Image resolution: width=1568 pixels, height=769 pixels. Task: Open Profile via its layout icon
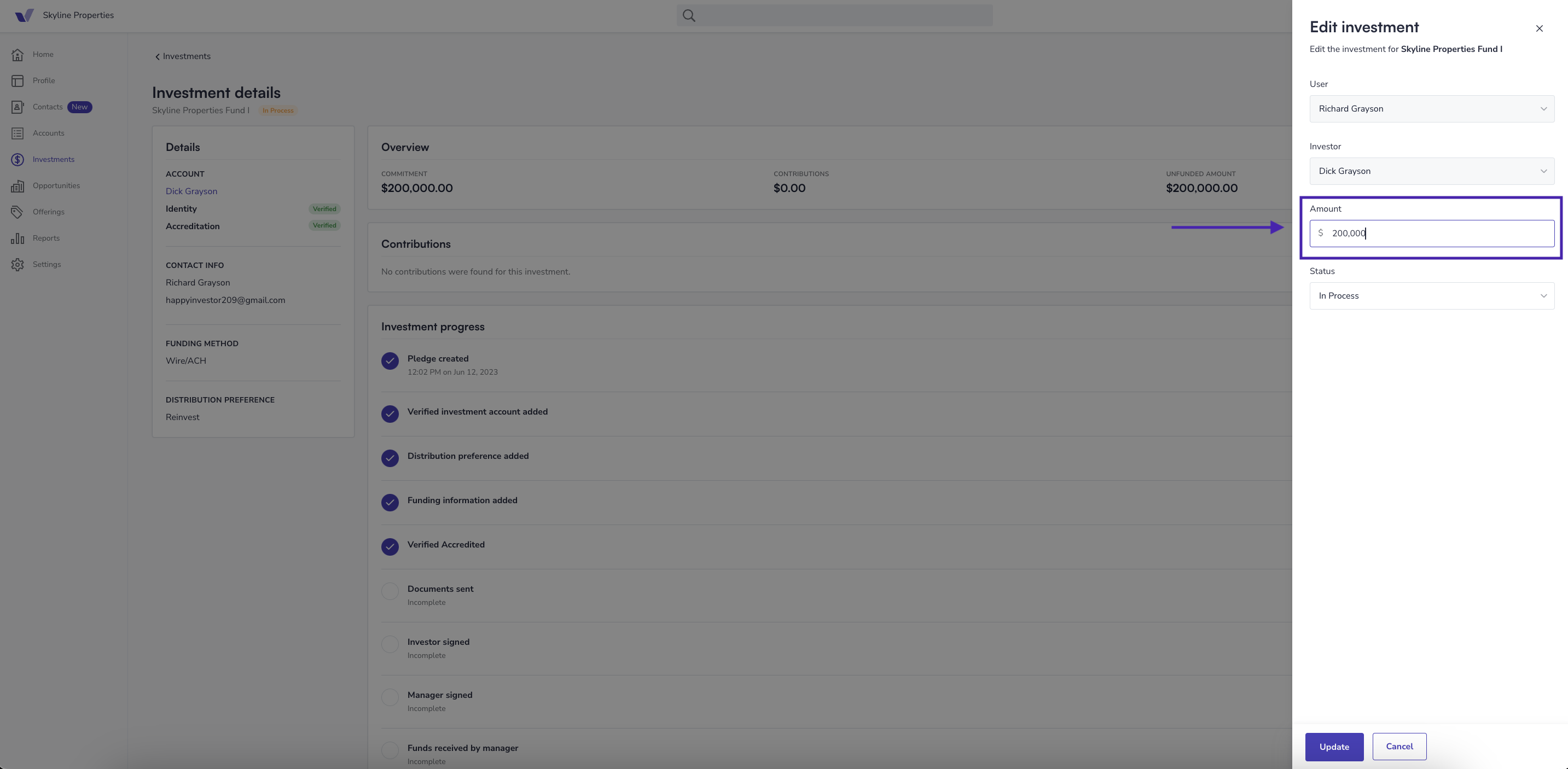17,81
